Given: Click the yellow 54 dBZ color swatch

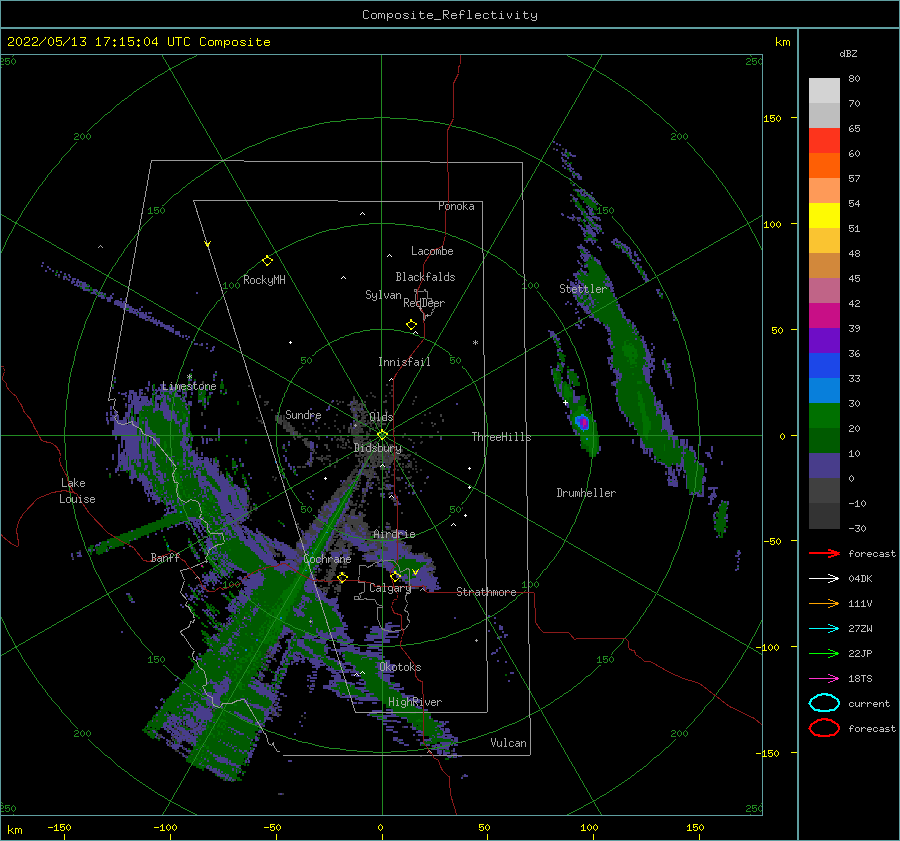Looking at the screenshot, I should click(x=824, y=215).
